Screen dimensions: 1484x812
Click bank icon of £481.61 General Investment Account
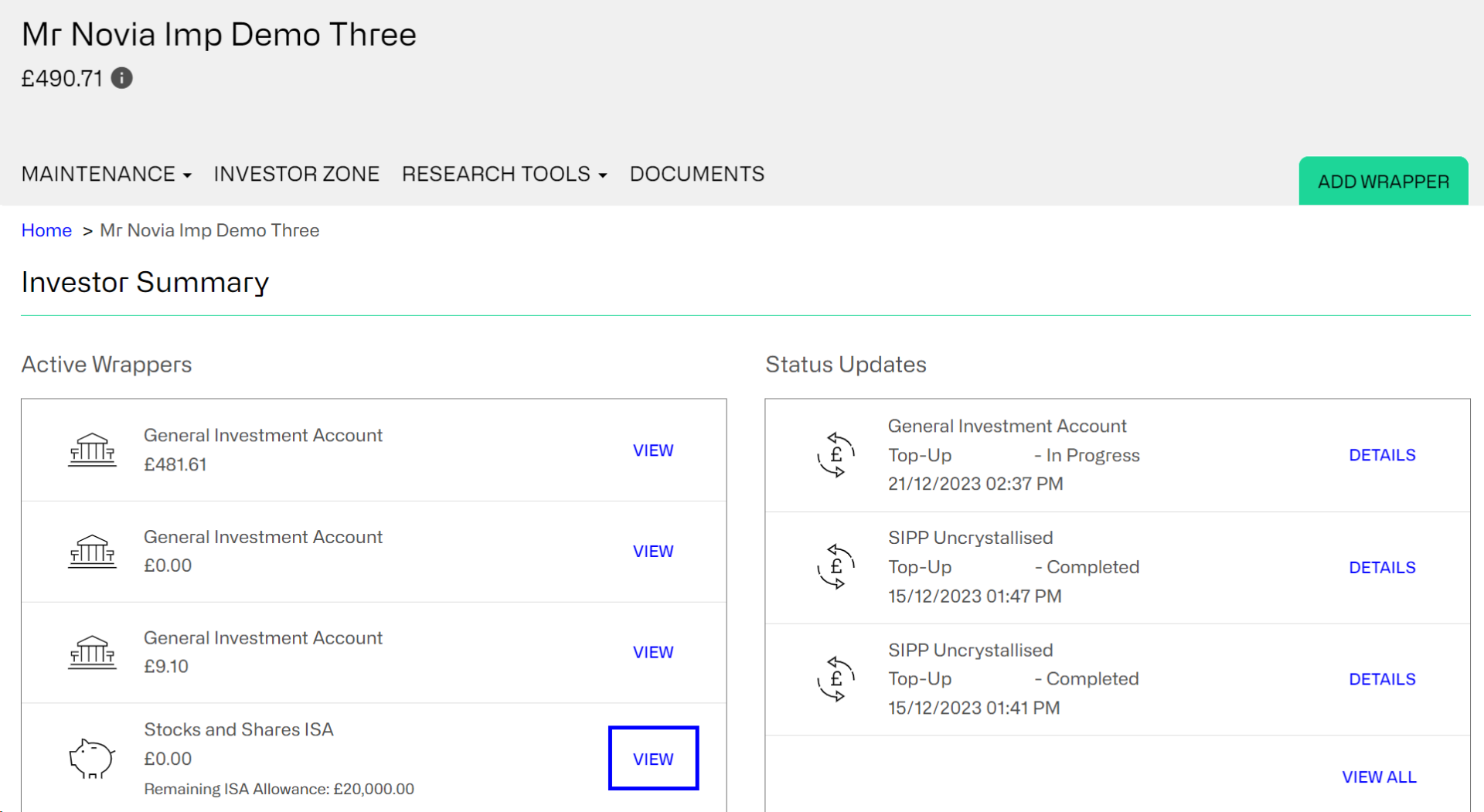point(92,450)
